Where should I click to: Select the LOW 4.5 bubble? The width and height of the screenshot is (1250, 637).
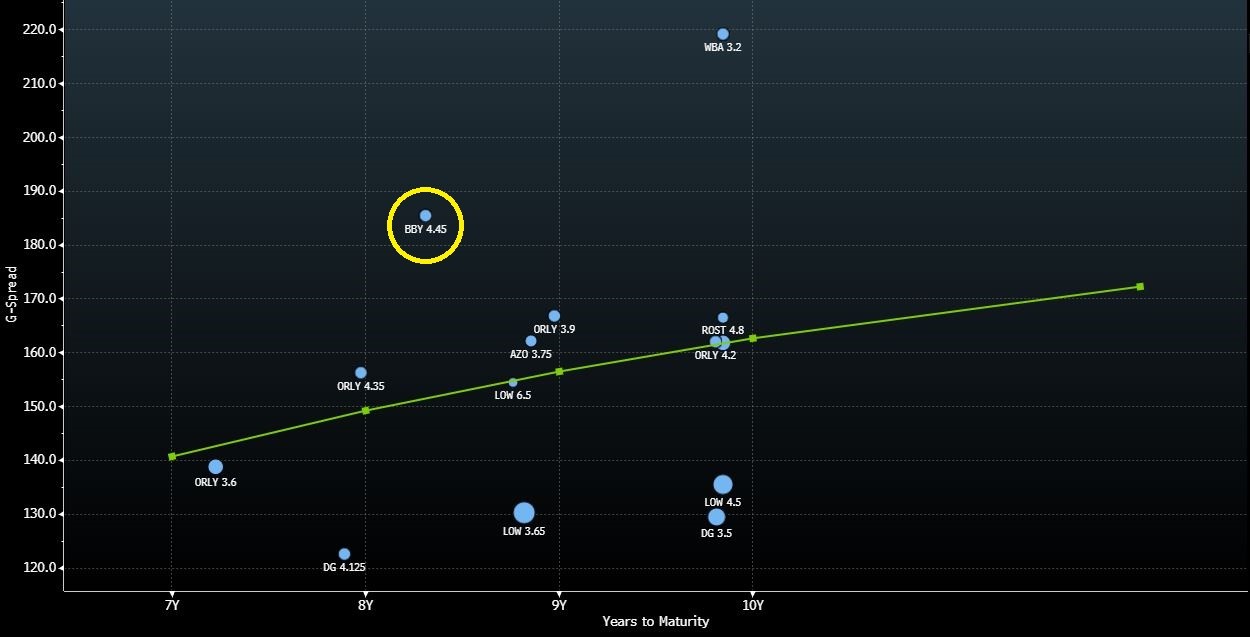click(723, 485)
